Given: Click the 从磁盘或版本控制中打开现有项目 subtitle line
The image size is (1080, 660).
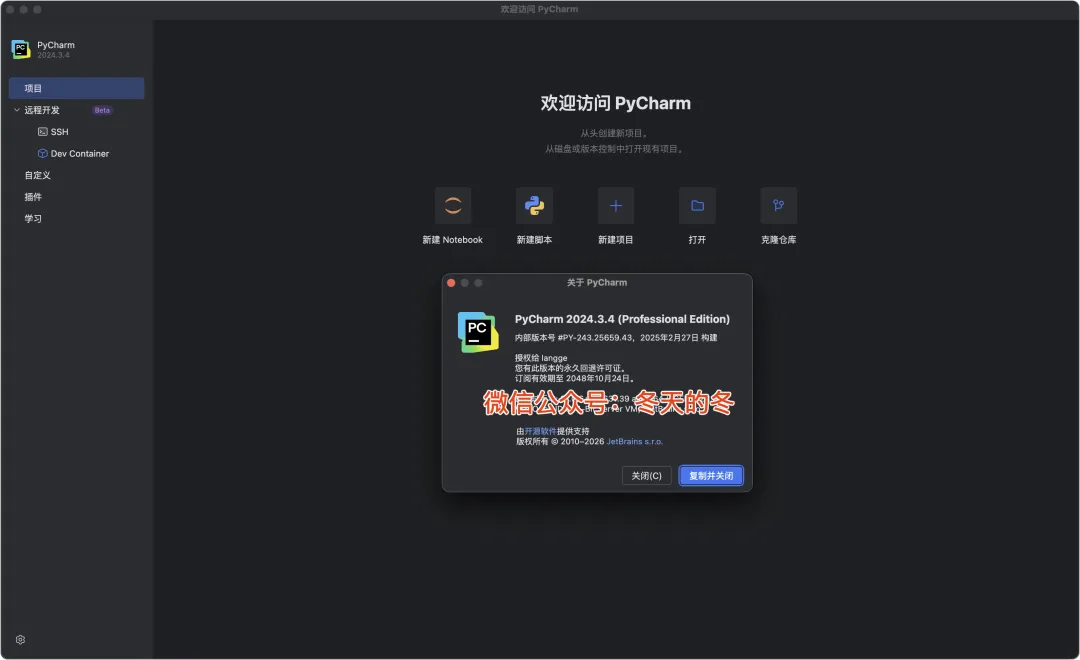Looking at the screenshot, I should (x=614, y=149).
